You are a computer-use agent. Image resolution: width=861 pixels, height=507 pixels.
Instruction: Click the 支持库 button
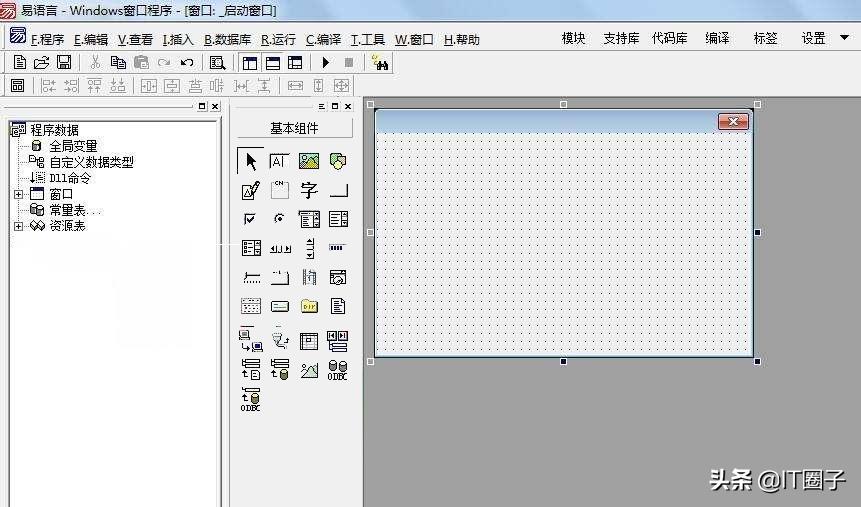(621, 38)
